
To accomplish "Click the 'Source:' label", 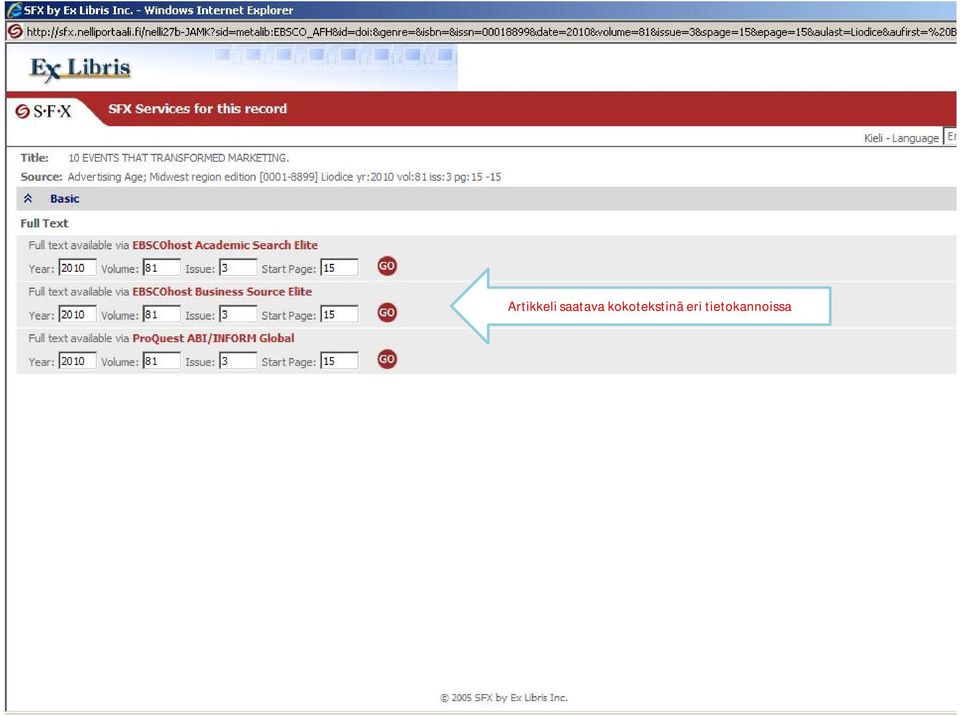I will 41,177.
